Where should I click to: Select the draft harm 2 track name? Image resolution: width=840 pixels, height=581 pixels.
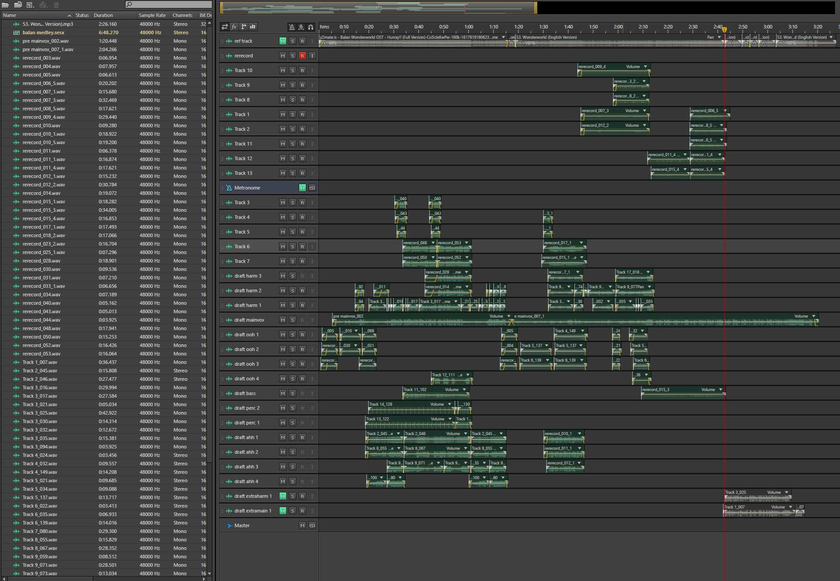click(x=248, y=290)
